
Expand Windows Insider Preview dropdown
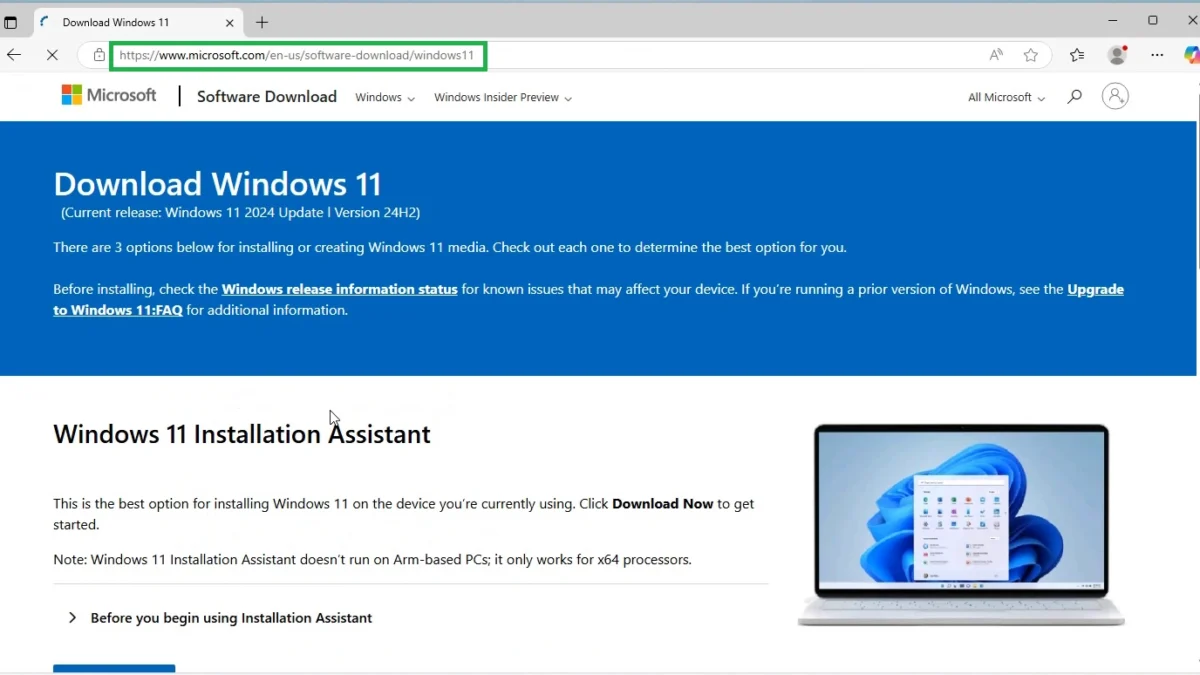(503, 97)
